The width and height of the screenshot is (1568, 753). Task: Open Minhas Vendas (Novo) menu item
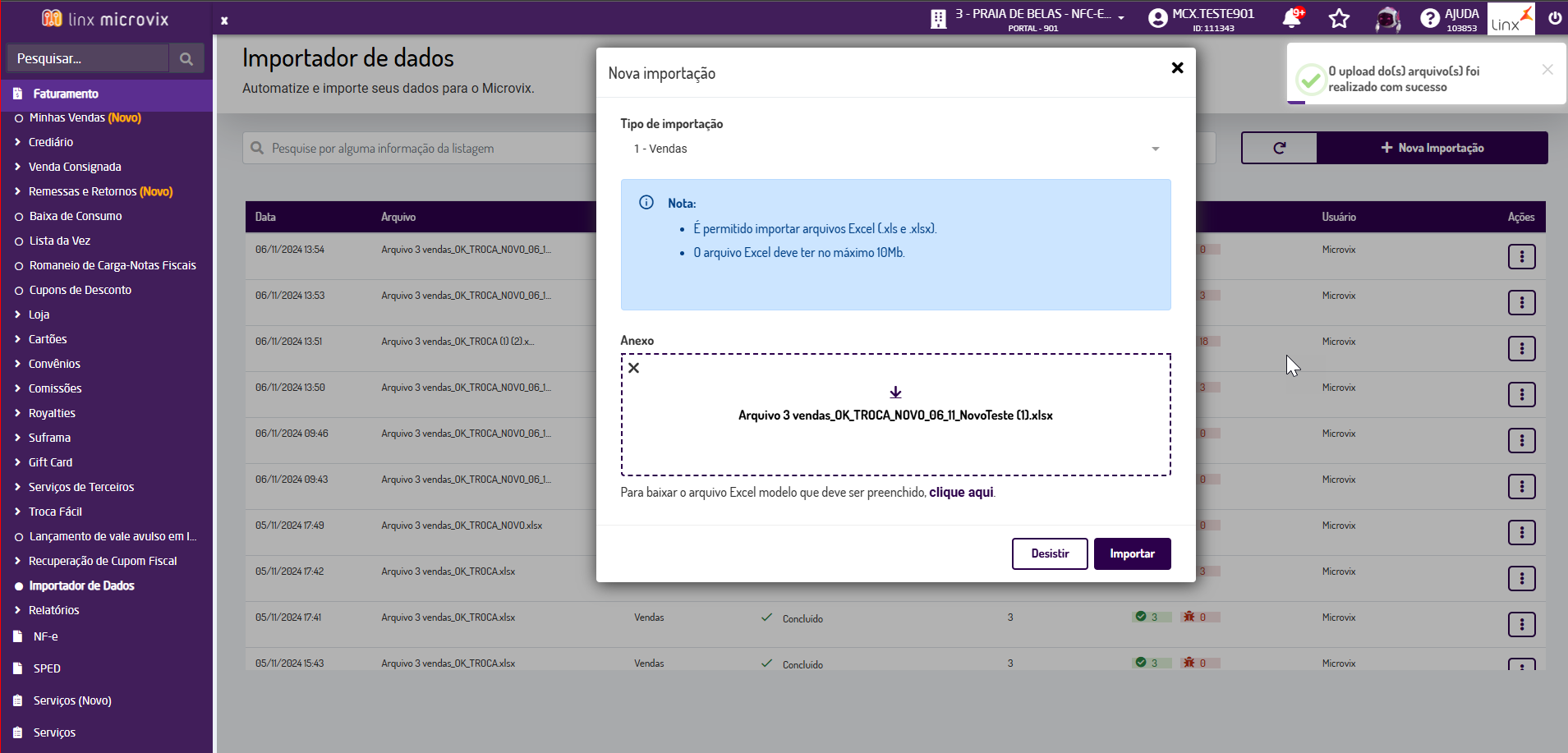tap(85, 117)
